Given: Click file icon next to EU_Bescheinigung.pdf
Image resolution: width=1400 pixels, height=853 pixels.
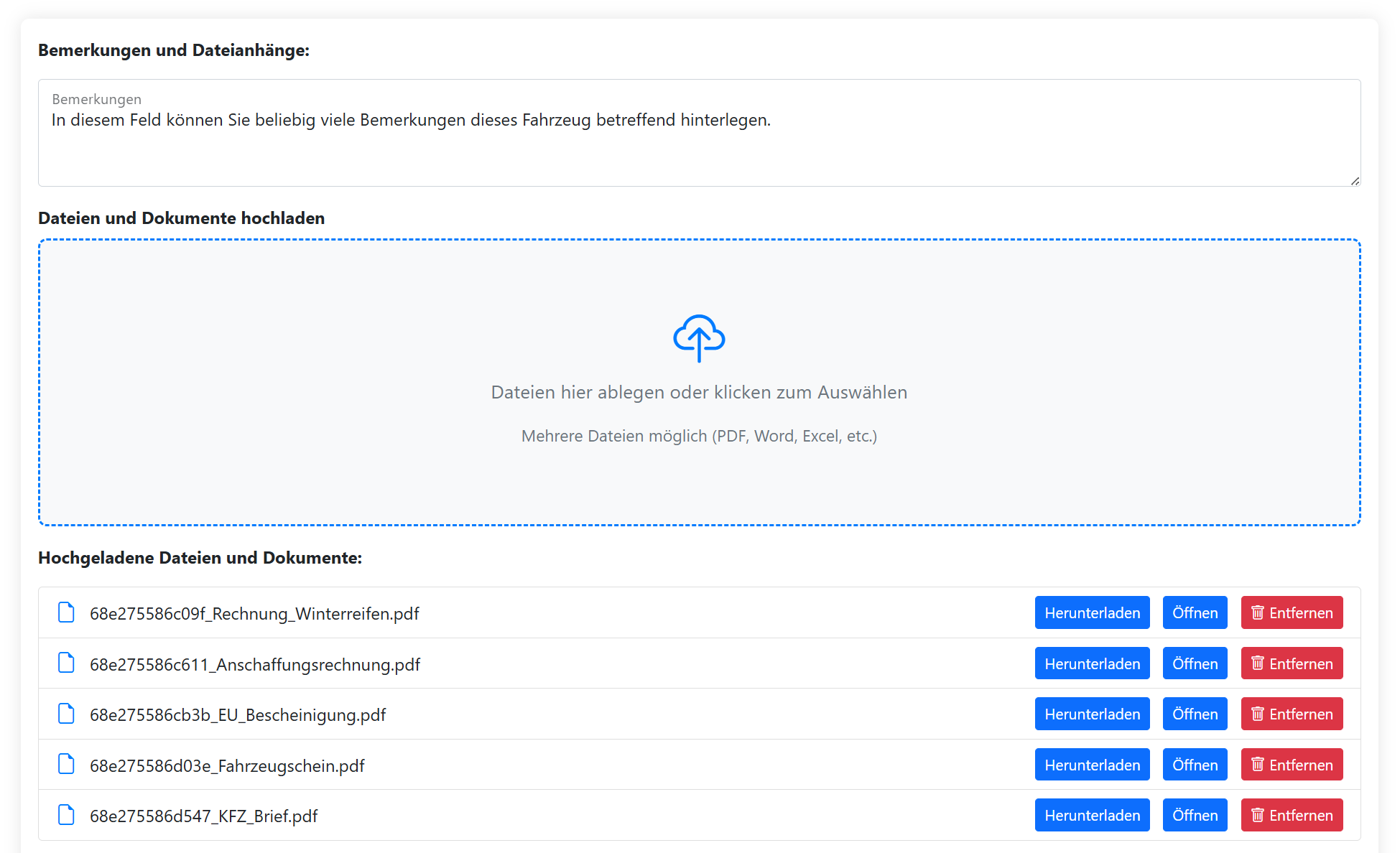Looking at the screenshot, I should point(66,714).
